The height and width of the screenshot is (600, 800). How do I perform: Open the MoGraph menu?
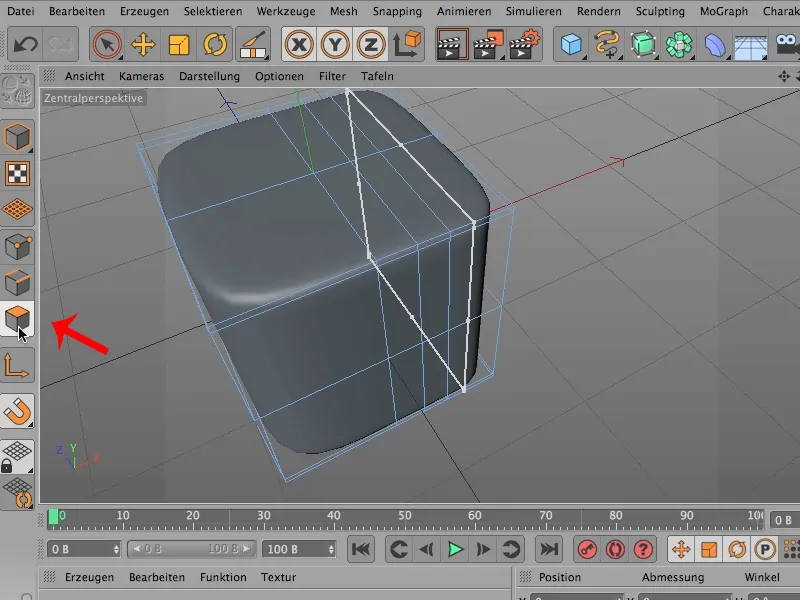point(723,11)
